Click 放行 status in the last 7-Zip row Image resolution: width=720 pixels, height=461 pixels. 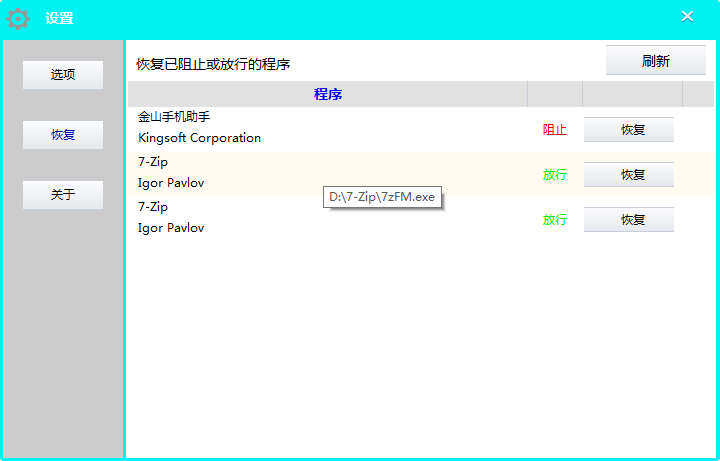pyautogui.click(x=555, y=220)
